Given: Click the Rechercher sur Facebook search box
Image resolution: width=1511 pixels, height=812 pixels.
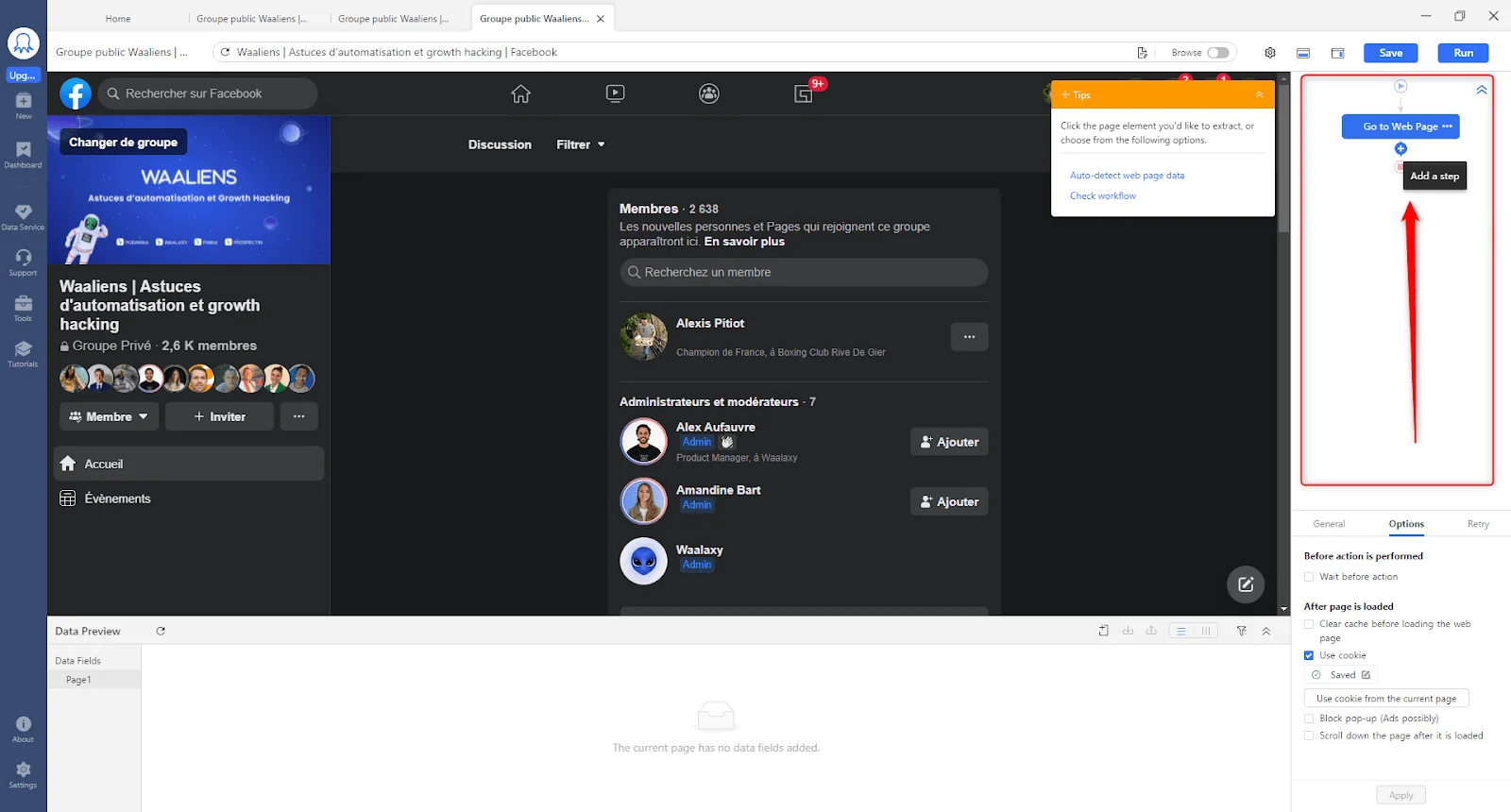Looking at the screenshot, I should click(208, 93).
